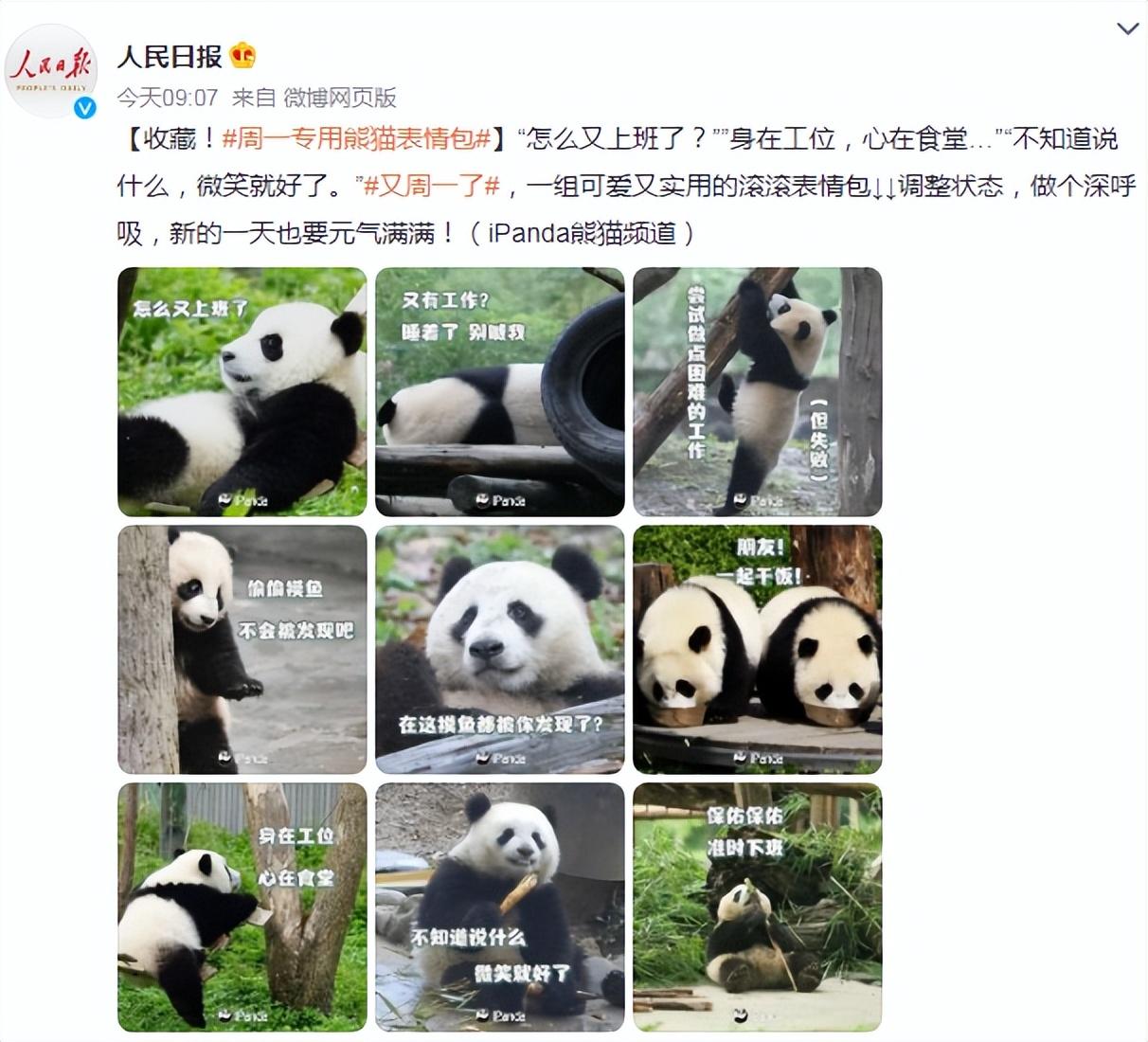Open the 人民日报 profile avatar
The image size is (1148, 1042).
51,71
